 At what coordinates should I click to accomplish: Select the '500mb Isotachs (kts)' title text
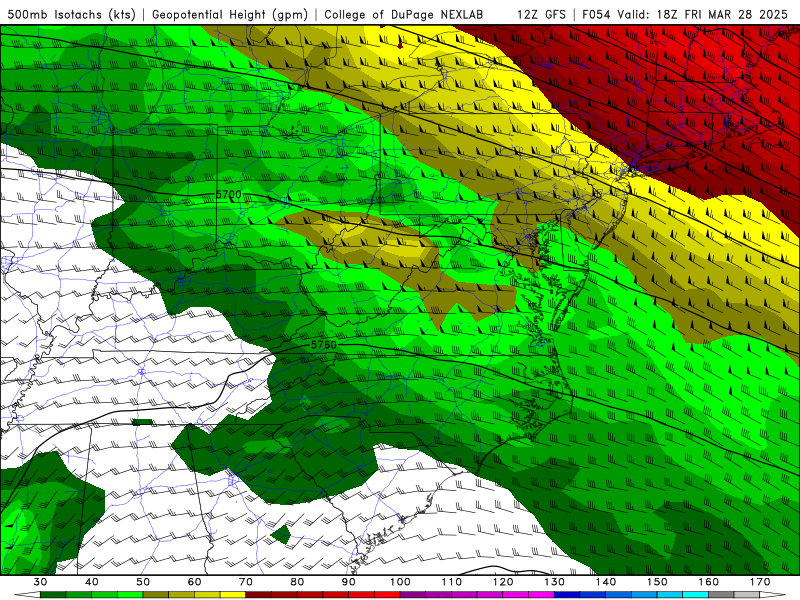pos(72,14)
